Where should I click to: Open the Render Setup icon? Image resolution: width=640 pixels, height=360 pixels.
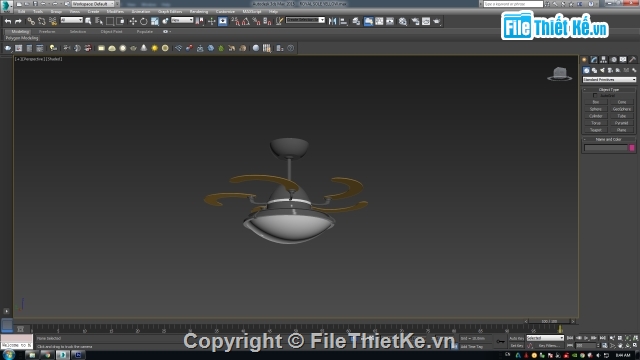pos(416,21)
